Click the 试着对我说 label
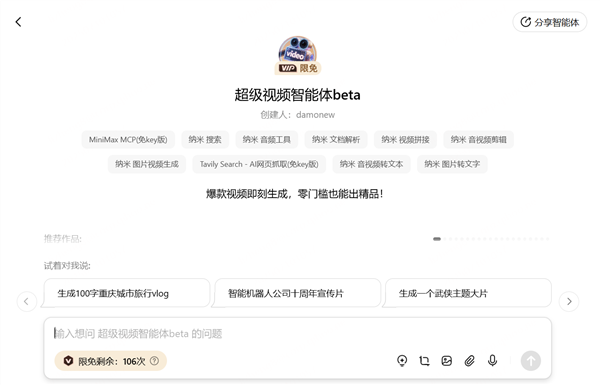 tap(67, 266)
